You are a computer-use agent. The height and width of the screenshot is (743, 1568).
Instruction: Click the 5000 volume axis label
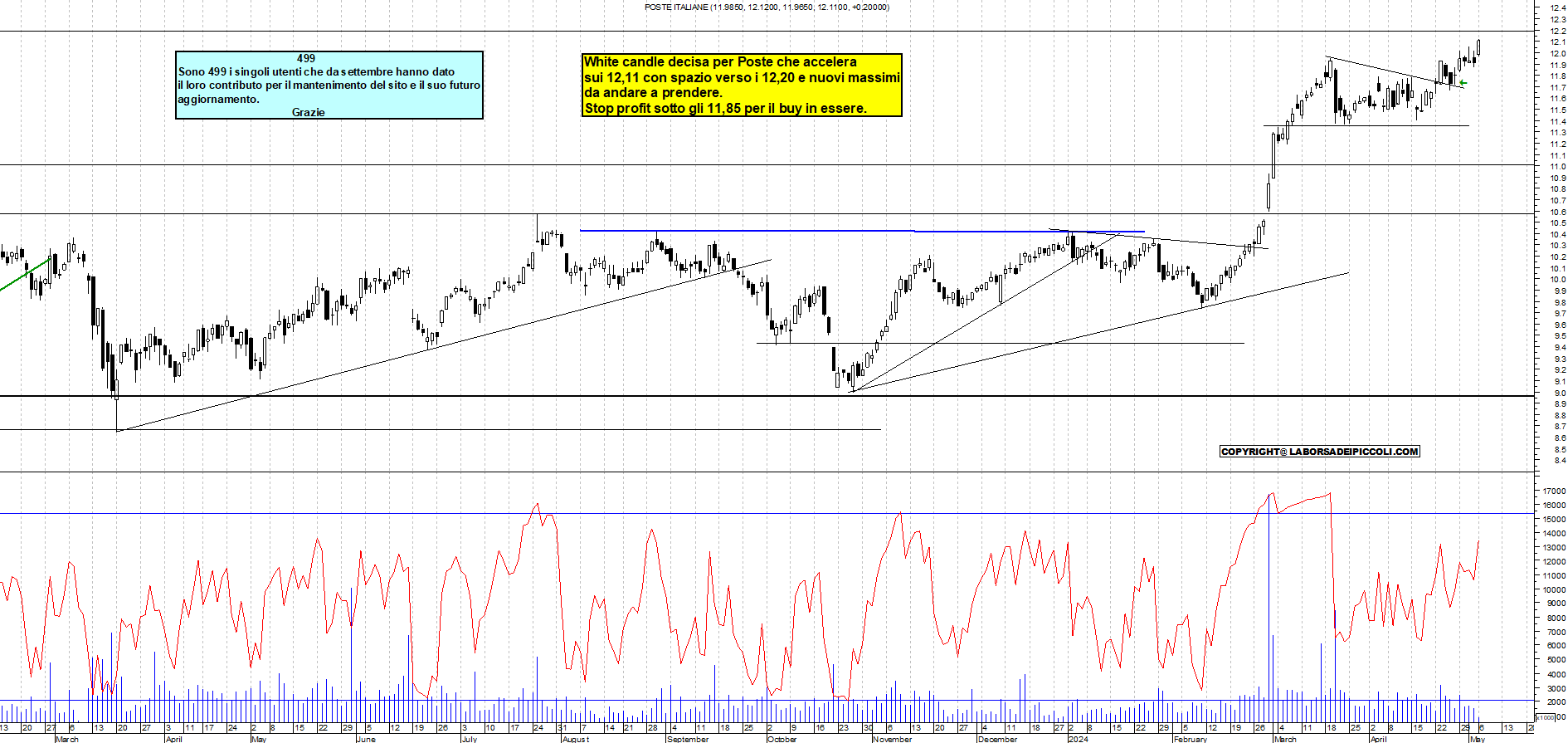tap(1556, 660)
